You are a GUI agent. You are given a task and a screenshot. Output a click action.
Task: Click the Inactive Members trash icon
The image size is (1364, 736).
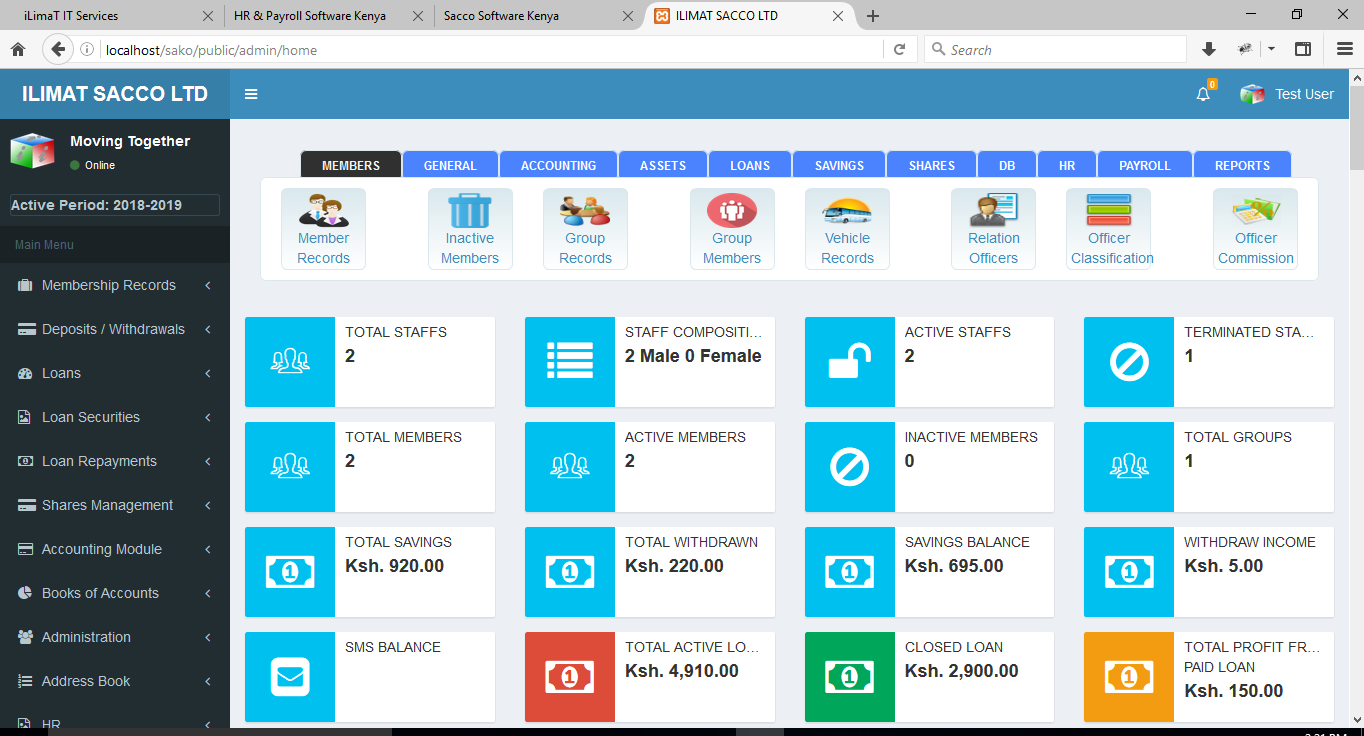(x=469, y=212)
